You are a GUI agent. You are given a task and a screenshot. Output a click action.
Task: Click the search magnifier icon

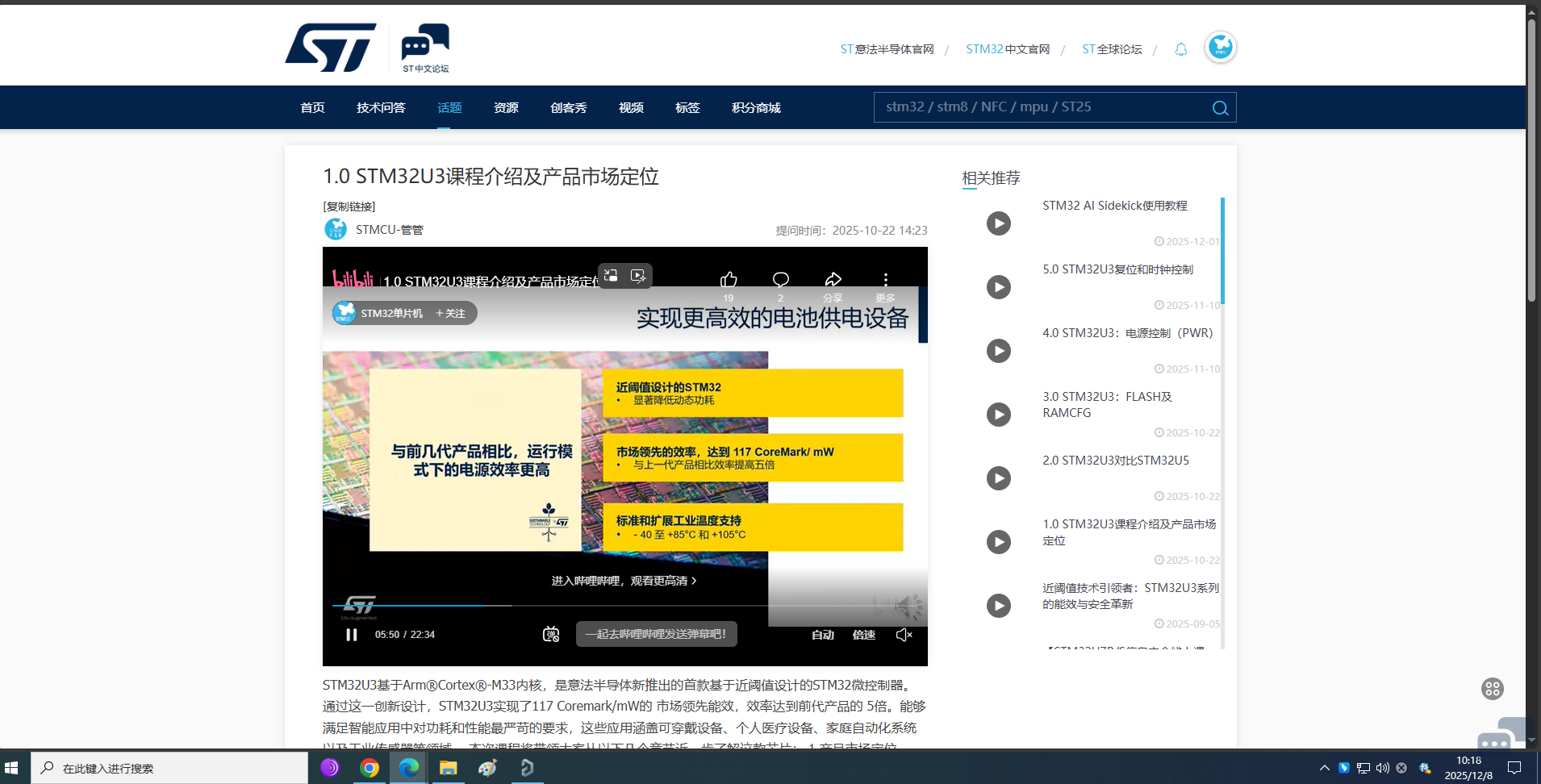pos(1220,108)
